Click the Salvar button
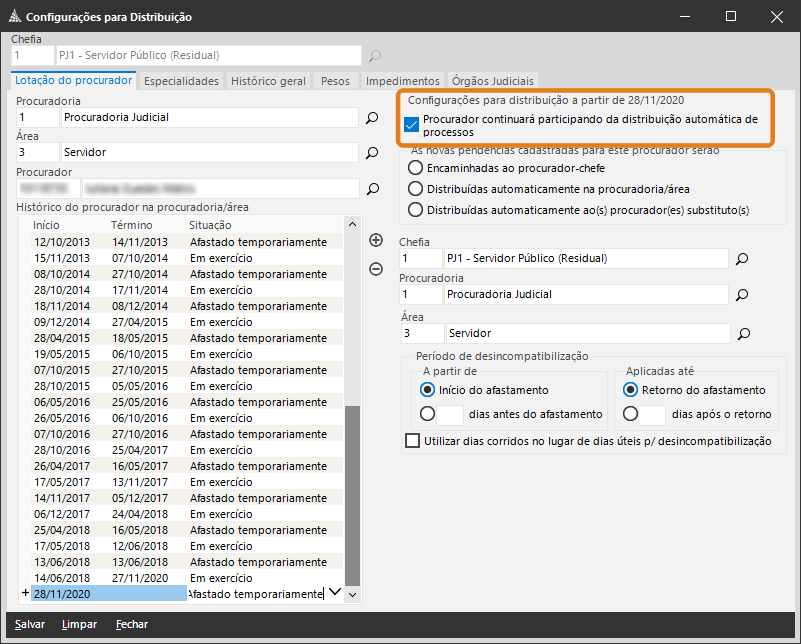 [x=30, y=624]
